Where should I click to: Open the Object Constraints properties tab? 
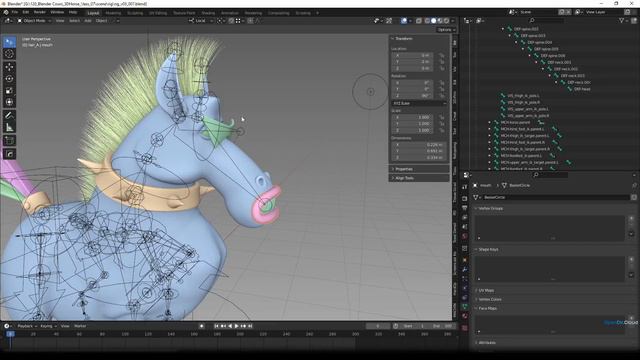465,298
